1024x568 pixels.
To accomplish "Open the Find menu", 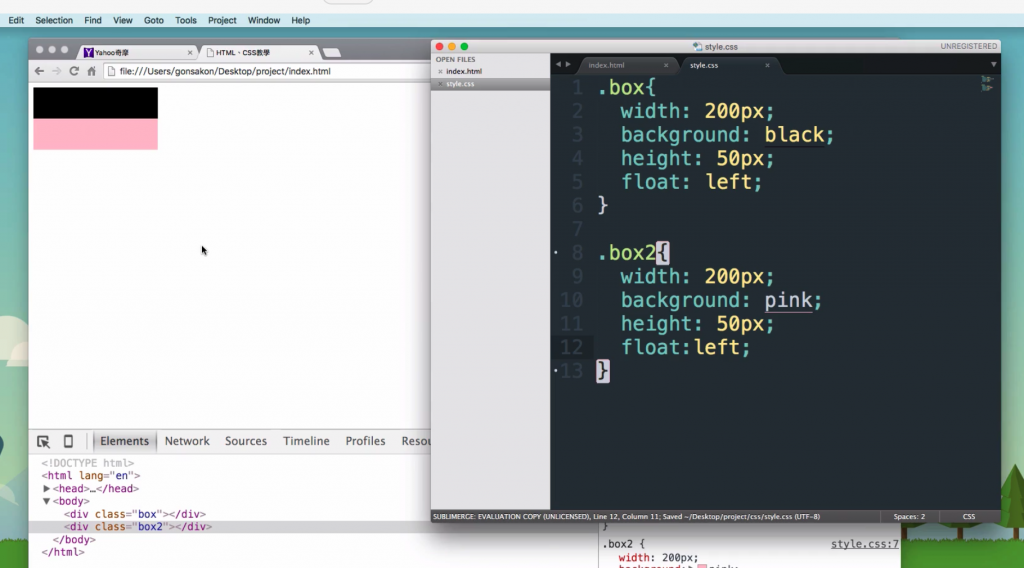I will [93, 20].
